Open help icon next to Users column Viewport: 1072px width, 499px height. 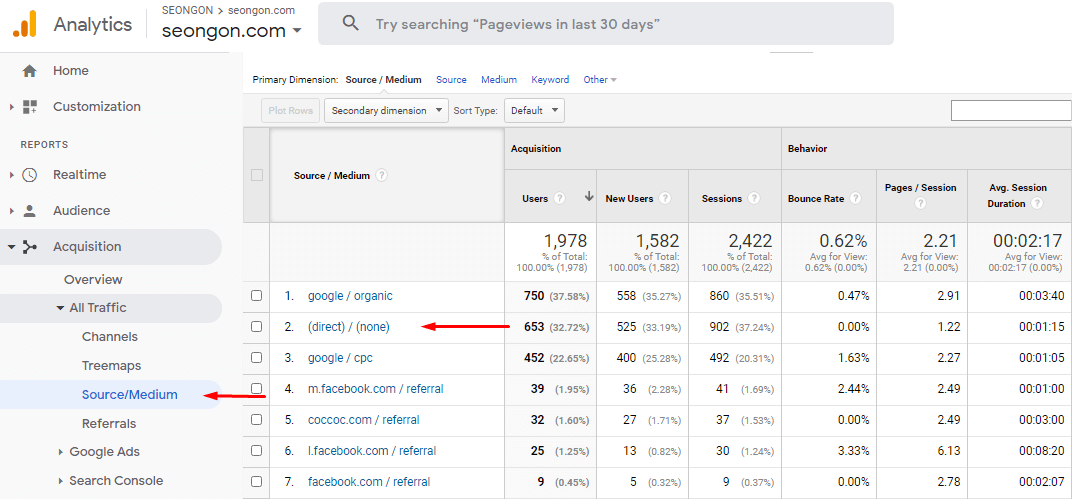pos(560,199)
